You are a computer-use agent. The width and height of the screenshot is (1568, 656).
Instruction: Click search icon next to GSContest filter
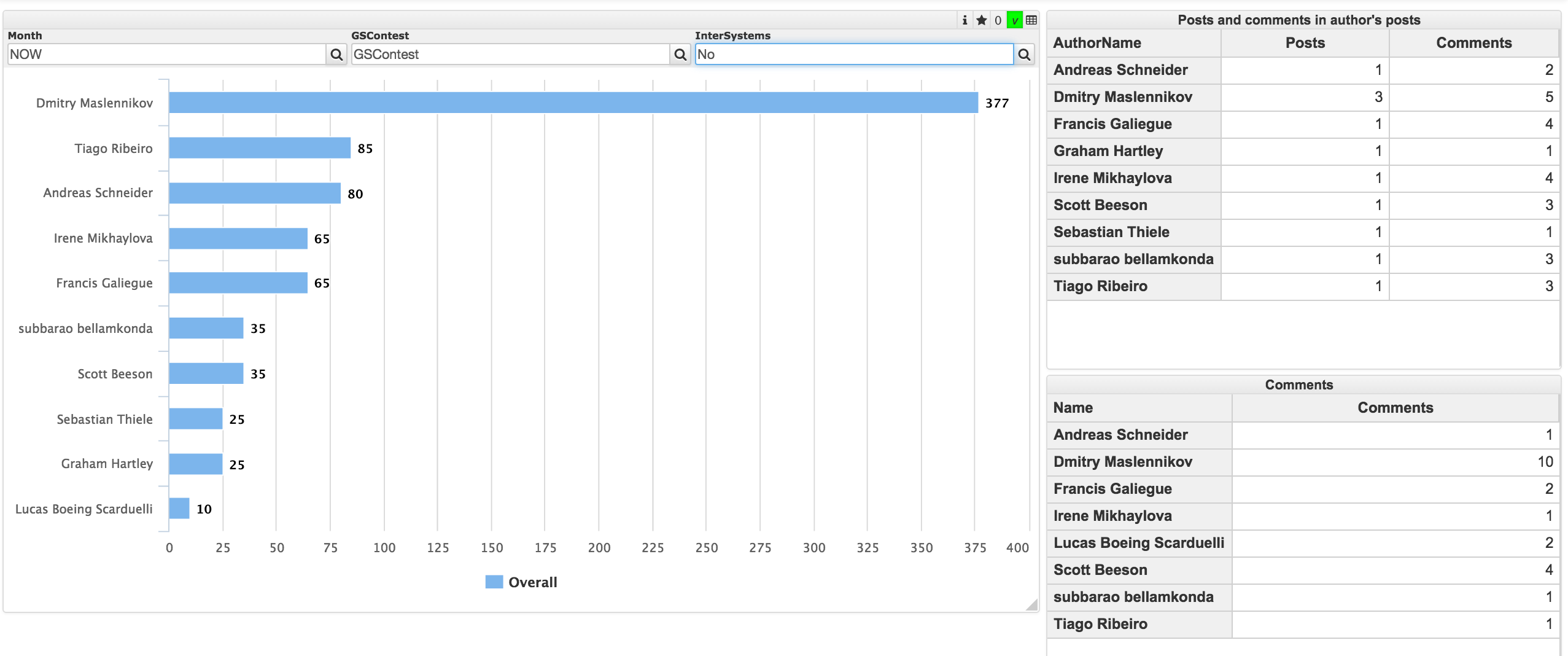(x=680, y=55)
